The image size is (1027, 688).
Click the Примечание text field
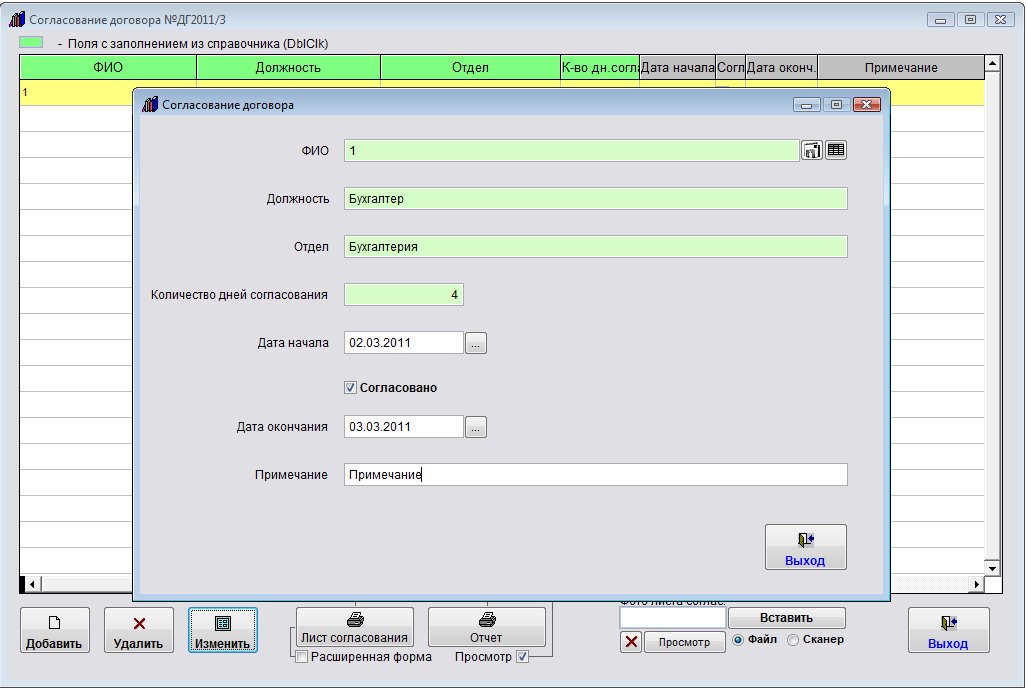point(595,474)
